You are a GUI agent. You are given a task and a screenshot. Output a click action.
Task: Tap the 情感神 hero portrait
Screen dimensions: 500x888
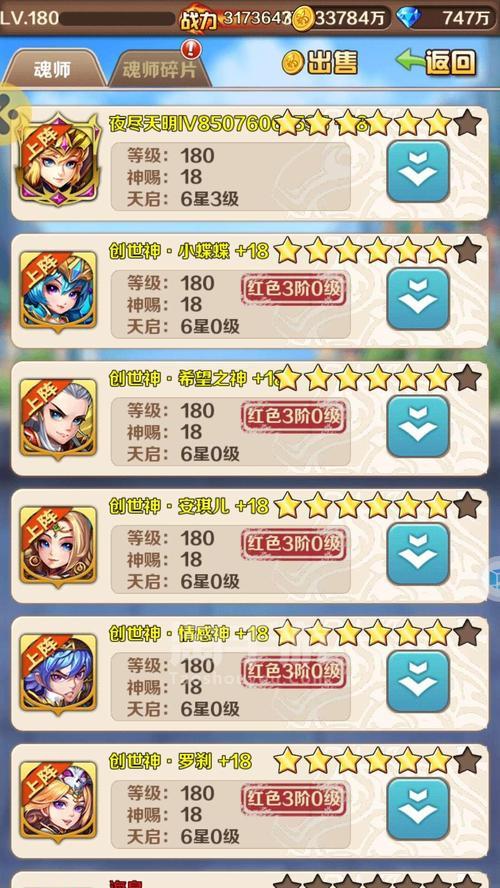(58, 672)
